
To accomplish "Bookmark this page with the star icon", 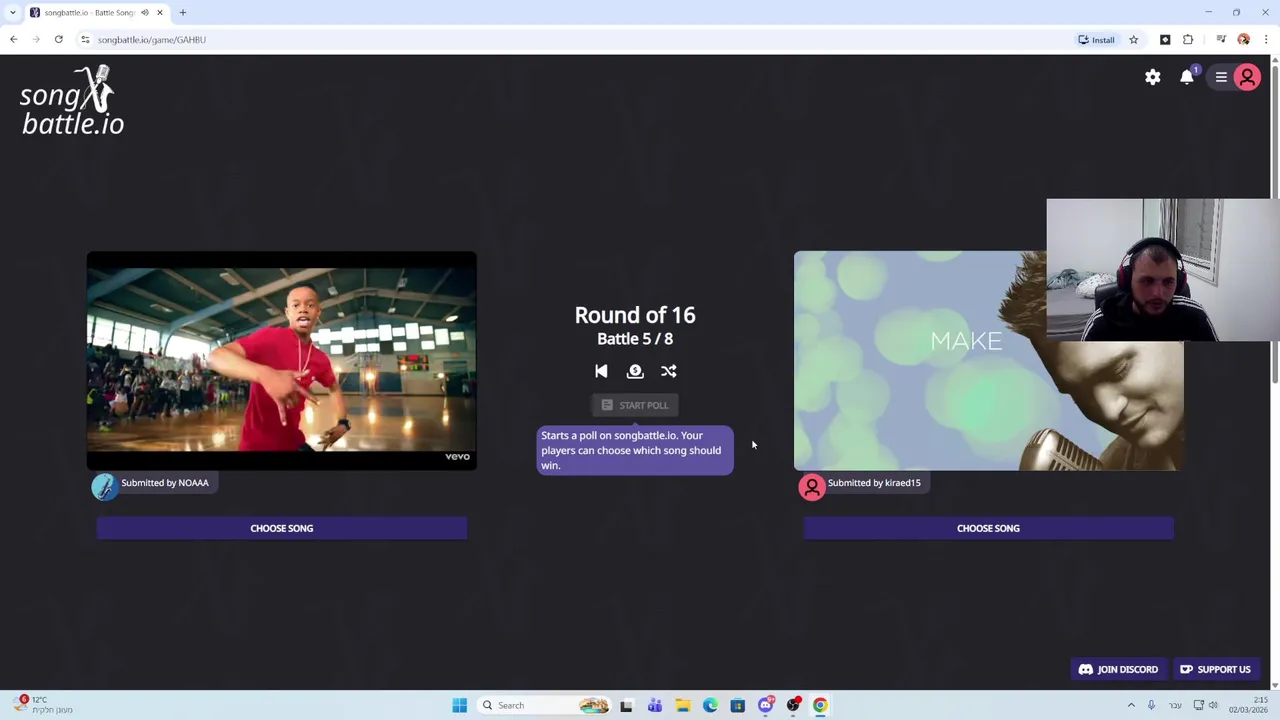I will [x=1134, y=39].
